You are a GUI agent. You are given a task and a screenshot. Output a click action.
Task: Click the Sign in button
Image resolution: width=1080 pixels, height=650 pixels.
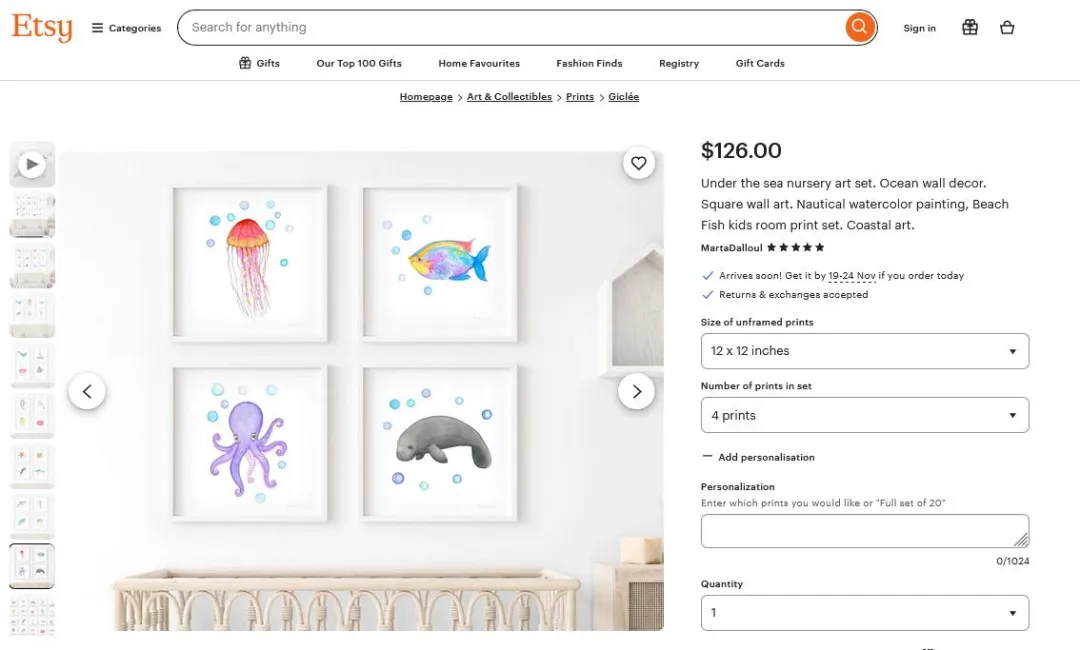coord(919,28)
